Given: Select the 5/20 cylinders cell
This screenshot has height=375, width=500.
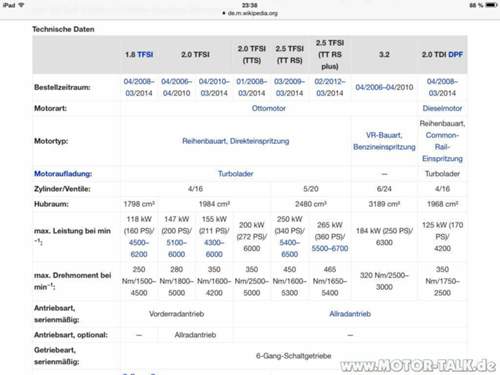Looking at the screenshot, I should [311, 189].
